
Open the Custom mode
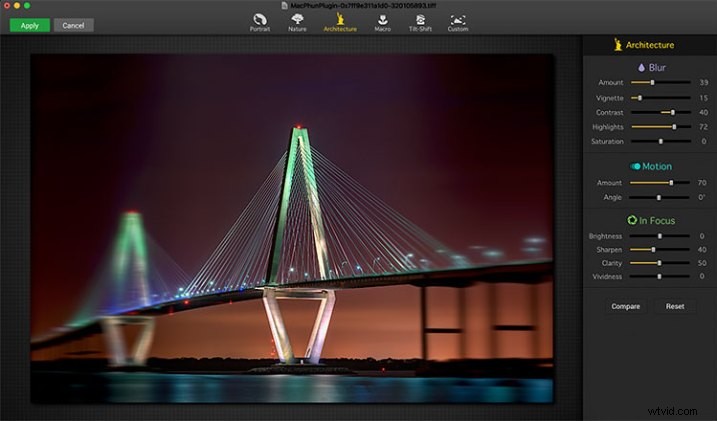(x=458, y=22)
